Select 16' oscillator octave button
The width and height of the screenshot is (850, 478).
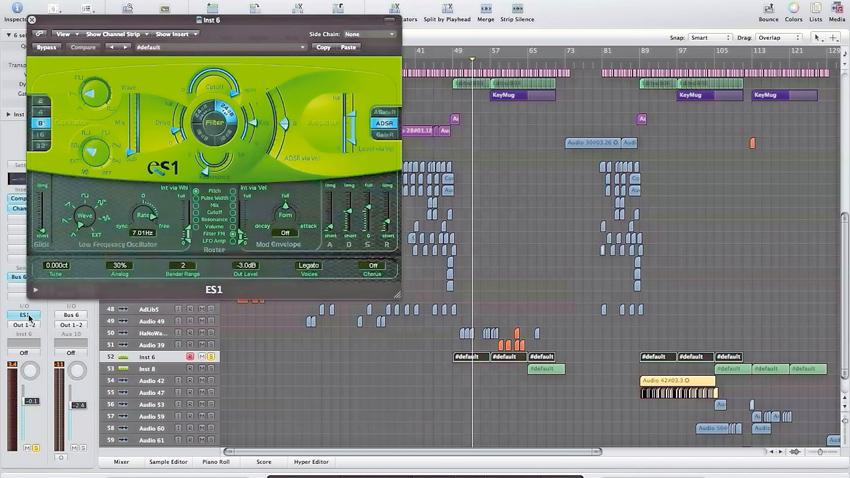pyautogui.click(x=41, y=134)
